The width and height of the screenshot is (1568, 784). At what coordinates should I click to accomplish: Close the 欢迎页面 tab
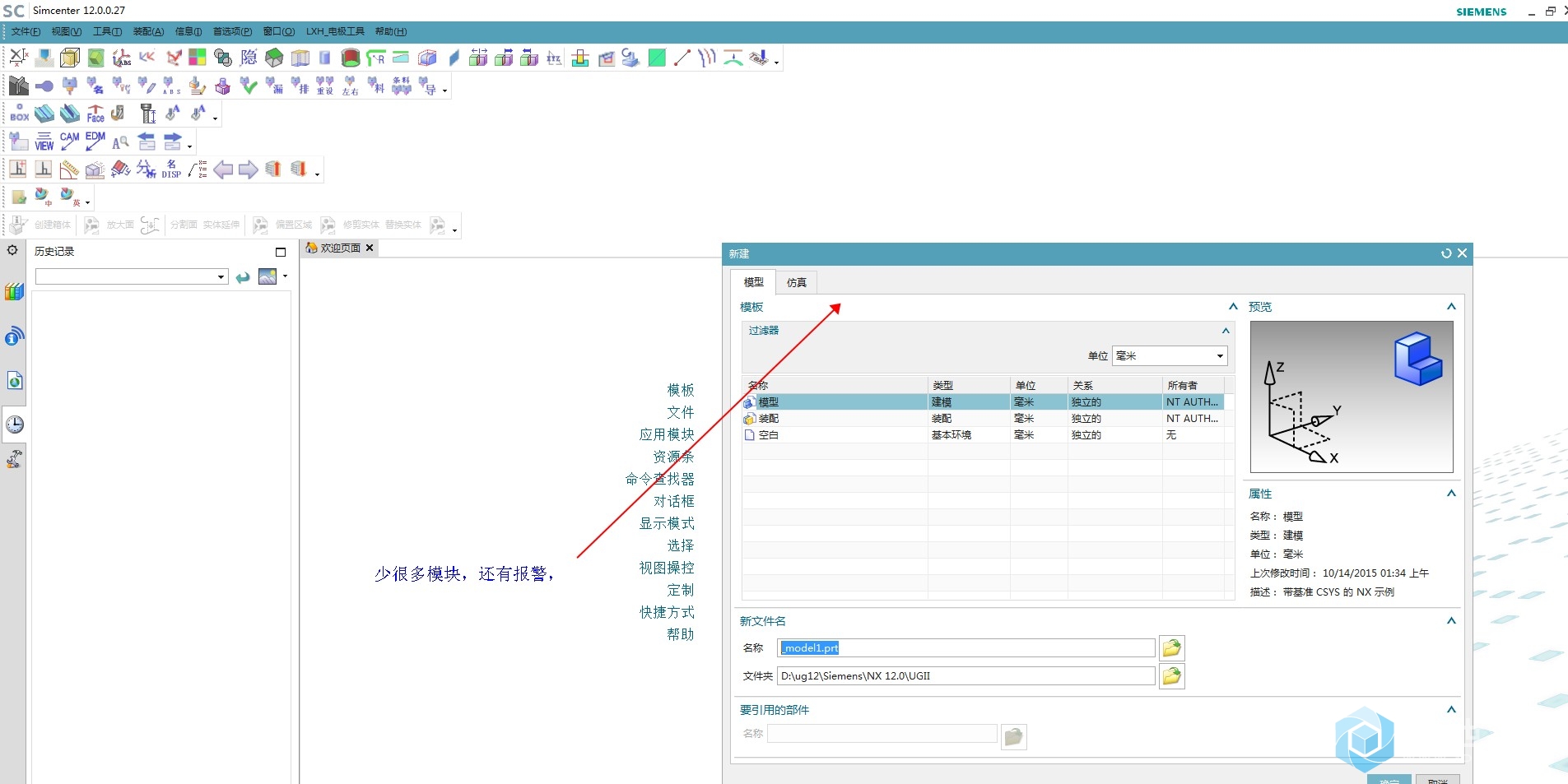[x=370, y=248]
